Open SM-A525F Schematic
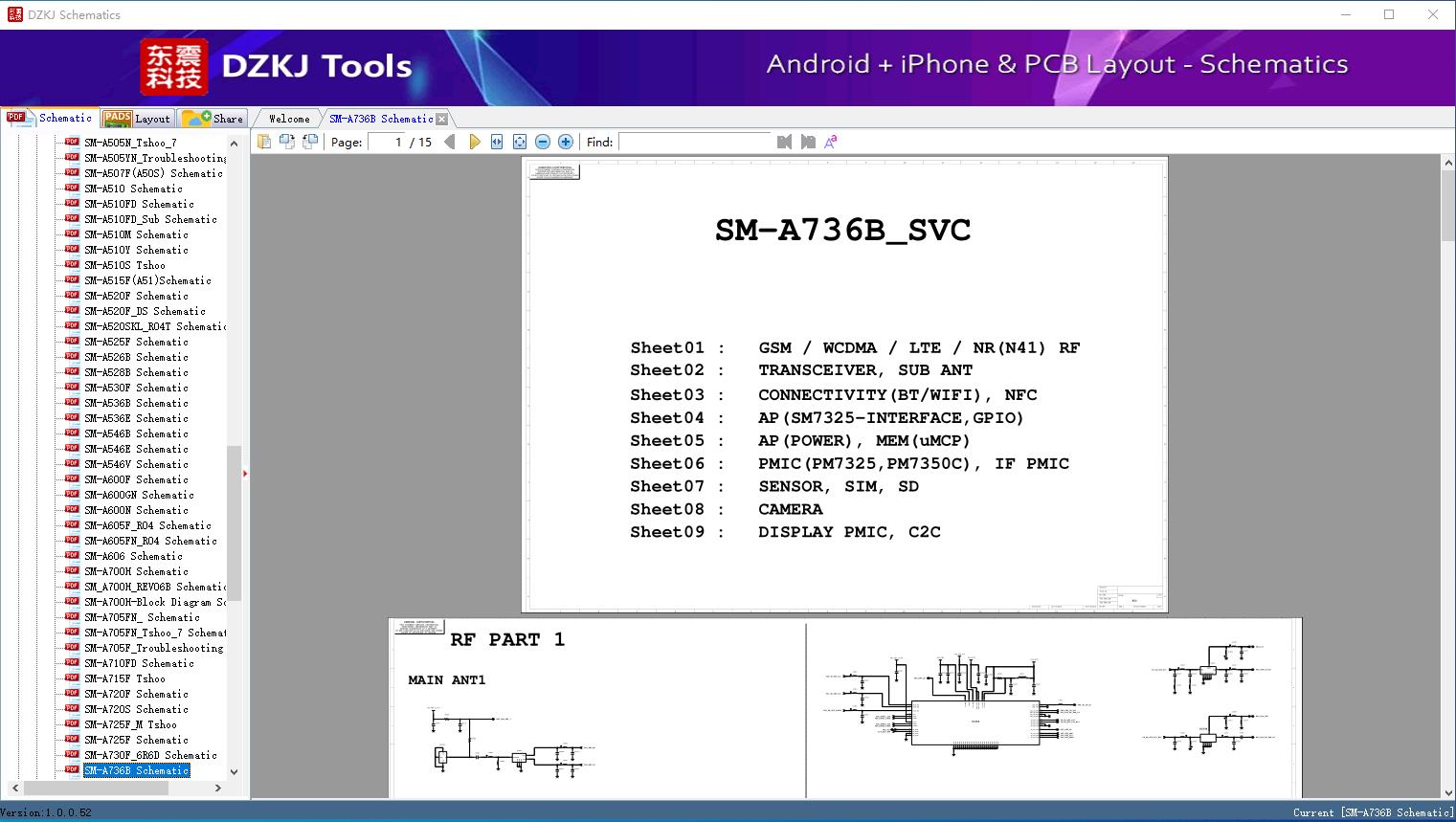The image size is (1456, 822). click(x=136, y=342)
